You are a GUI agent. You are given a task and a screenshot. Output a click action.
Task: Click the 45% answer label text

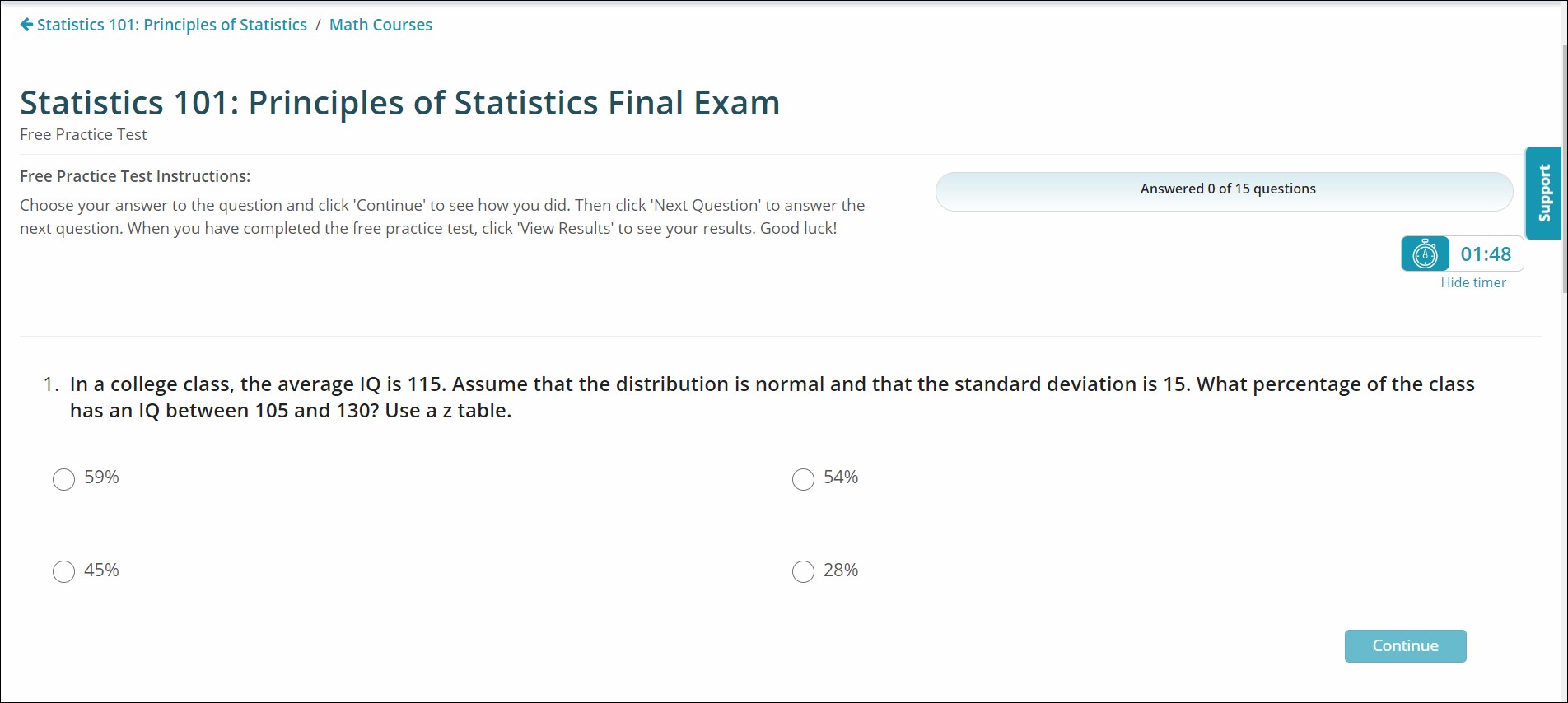coord(101,570)
